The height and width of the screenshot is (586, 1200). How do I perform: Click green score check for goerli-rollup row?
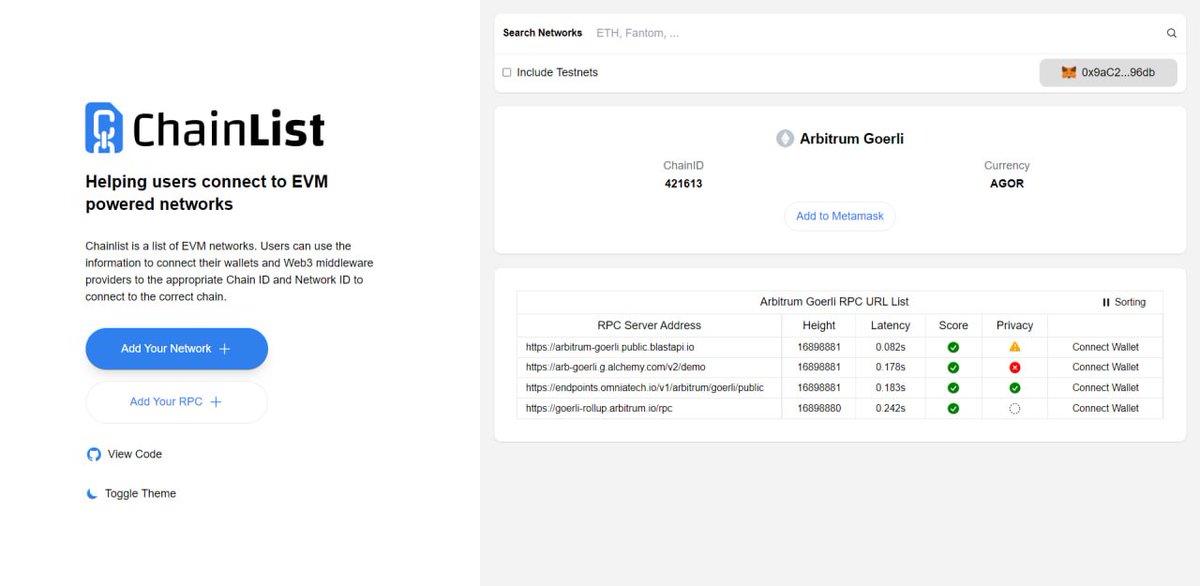953,408
